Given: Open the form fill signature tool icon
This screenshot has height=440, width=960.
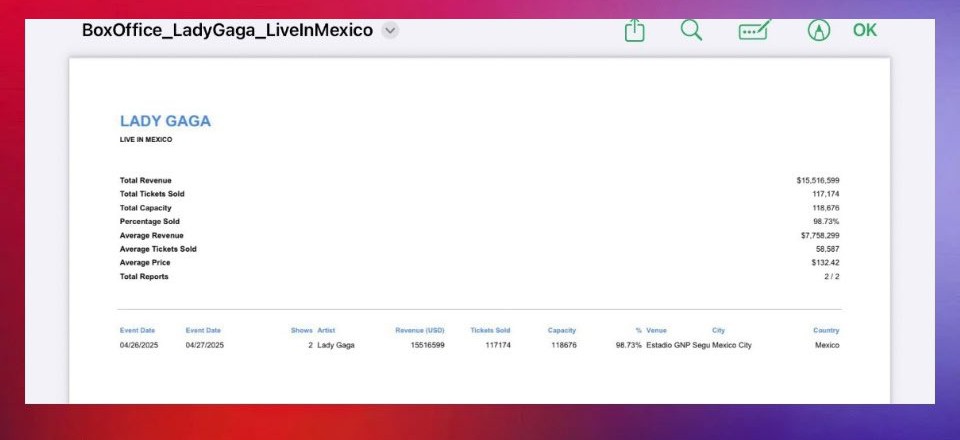Looking at the screenshot, I should point(754,30).
